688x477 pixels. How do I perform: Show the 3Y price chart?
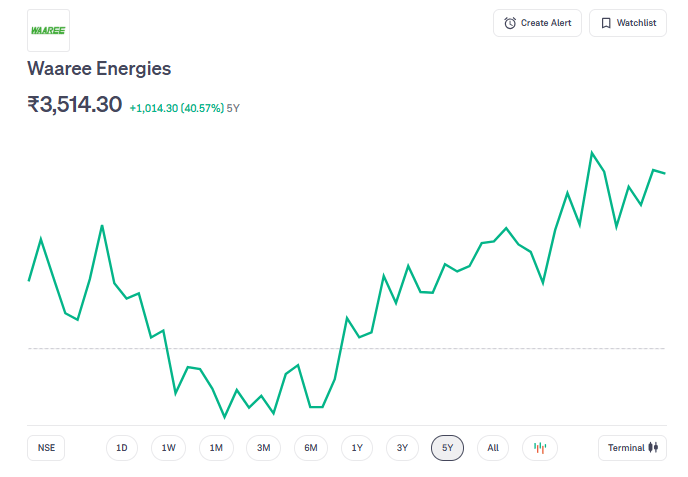click(402, 448)
